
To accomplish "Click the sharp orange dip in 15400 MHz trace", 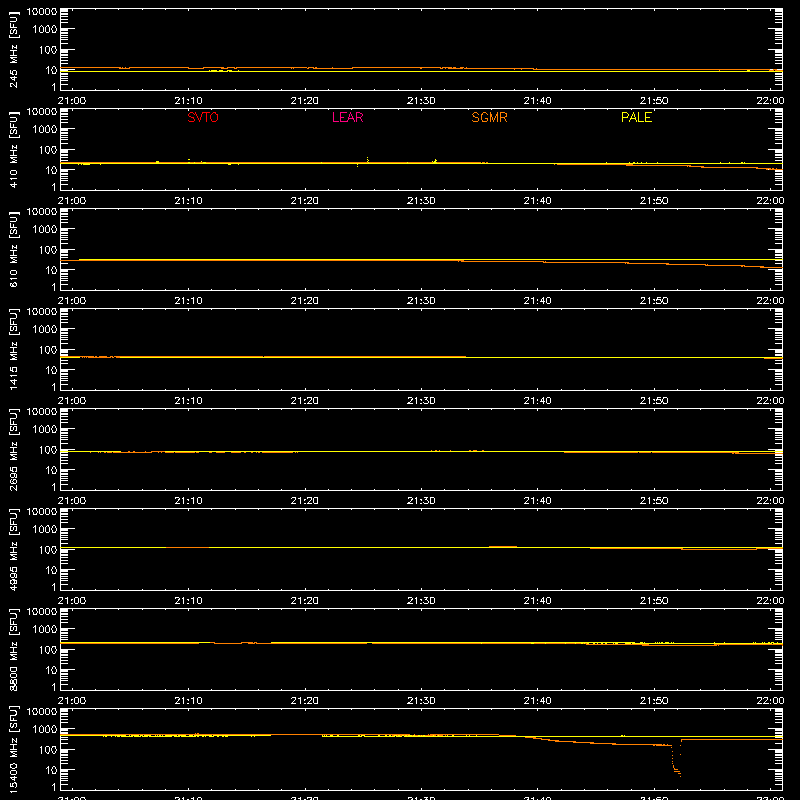I will click(676, 760).
